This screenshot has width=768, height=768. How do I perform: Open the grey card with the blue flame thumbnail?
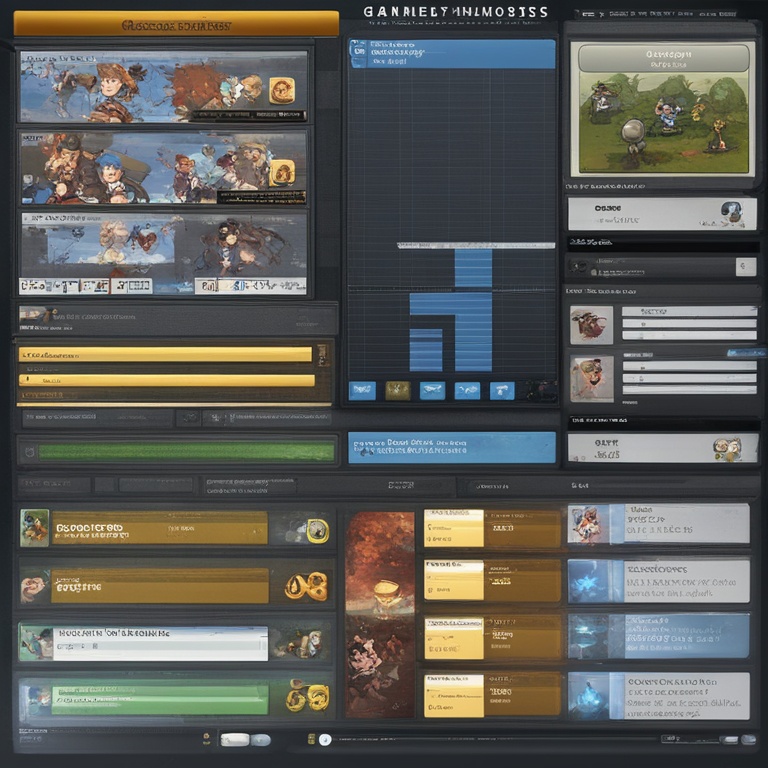pyautogui.click(x=659, y=696)
